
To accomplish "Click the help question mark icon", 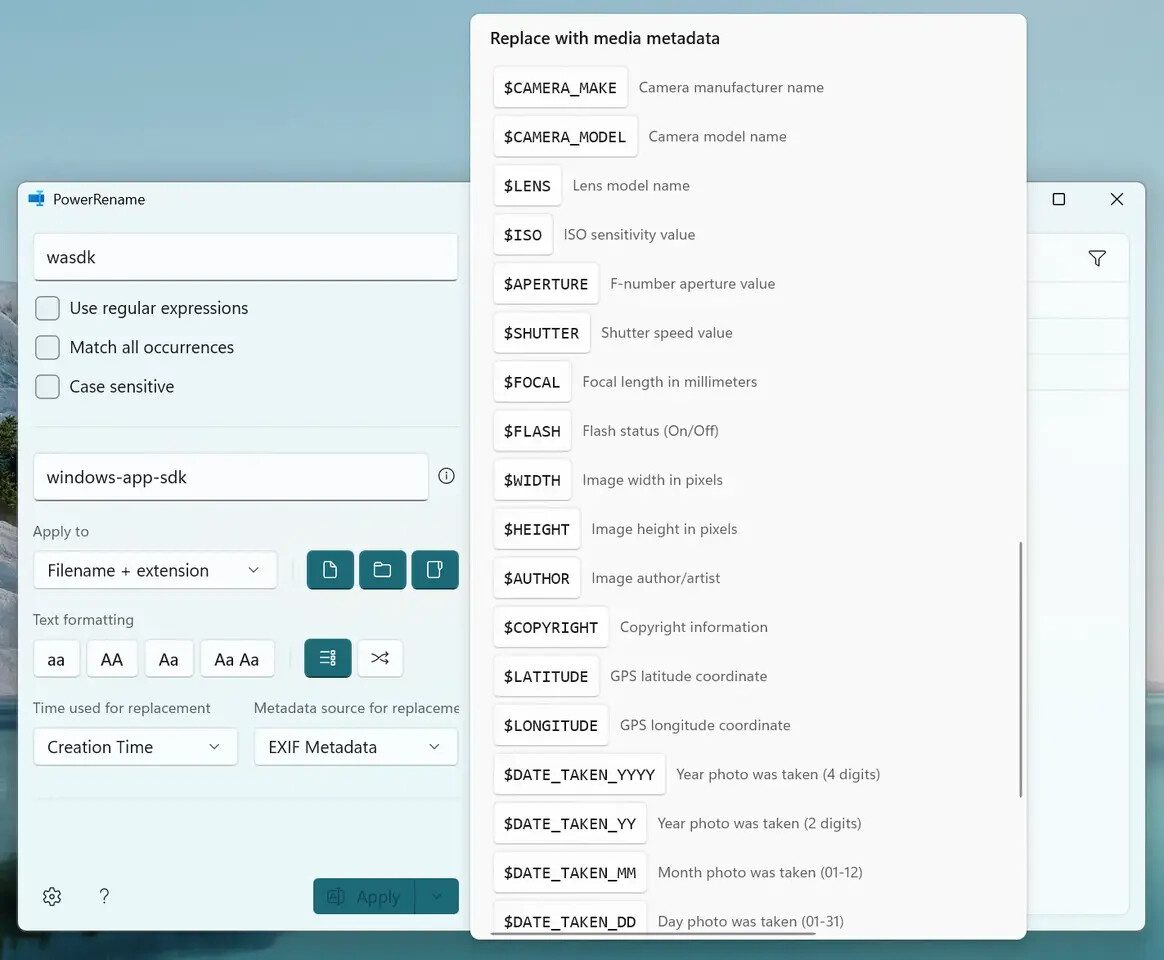I will tap(104, 897).
